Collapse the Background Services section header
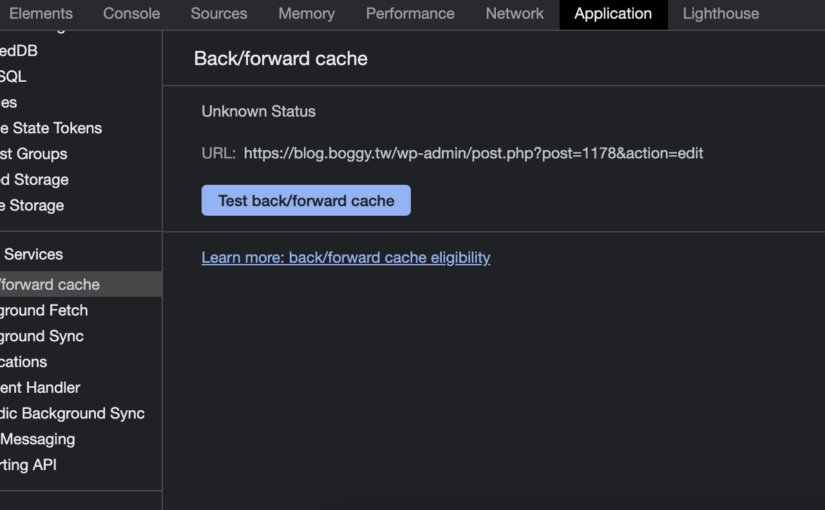Viewport: 825px width, 510px height. [32, 255]
